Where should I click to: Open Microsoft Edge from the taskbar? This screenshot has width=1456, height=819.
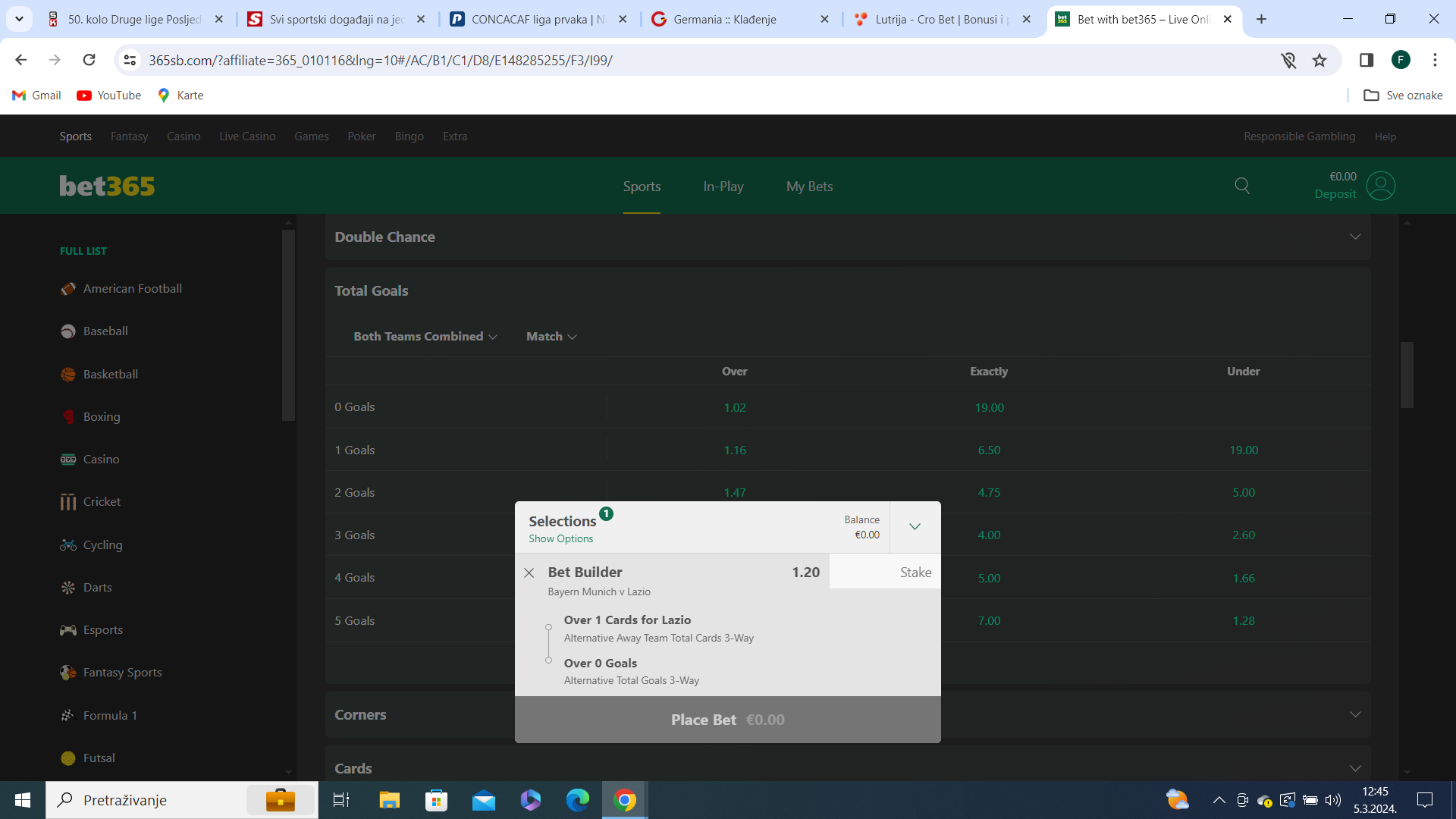click(x=577, y=800)
